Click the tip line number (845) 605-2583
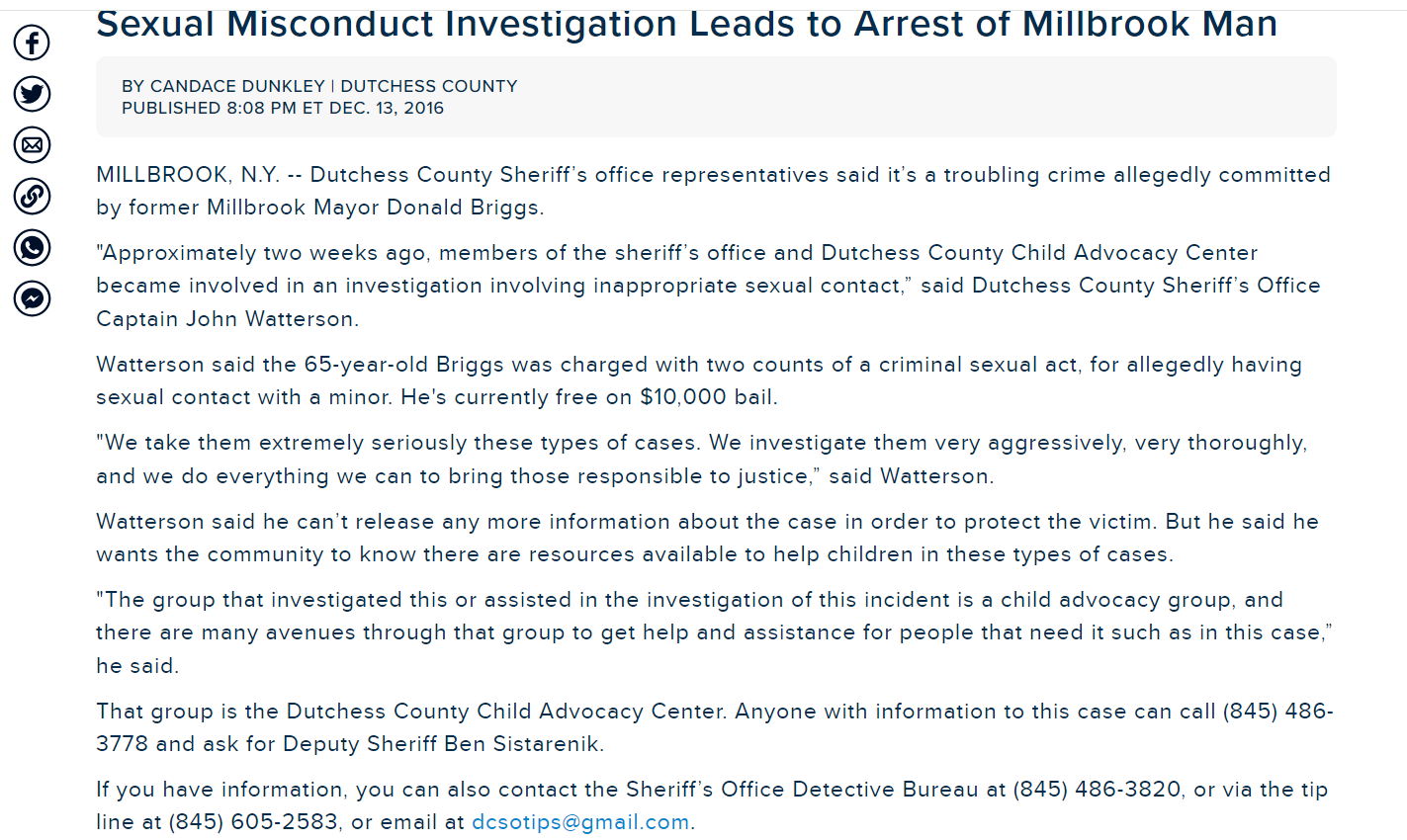The width and height of the screenshot is (1407, 840). [253, 822]
